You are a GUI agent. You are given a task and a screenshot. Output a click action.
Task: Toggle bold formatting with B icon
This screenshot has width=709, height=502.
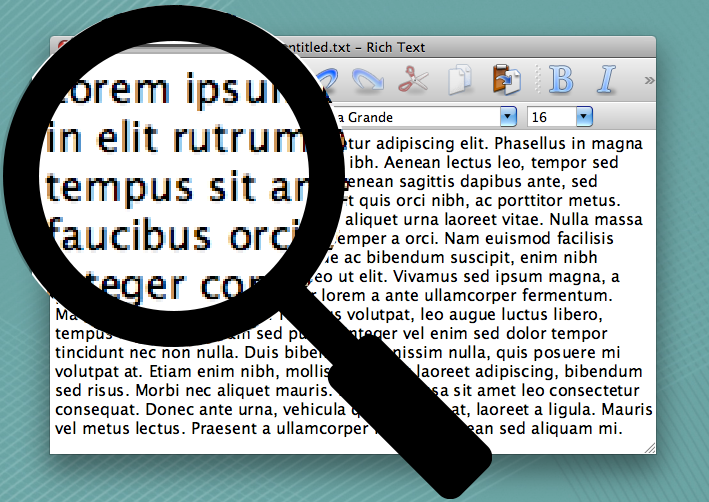(x=562, y=80)
